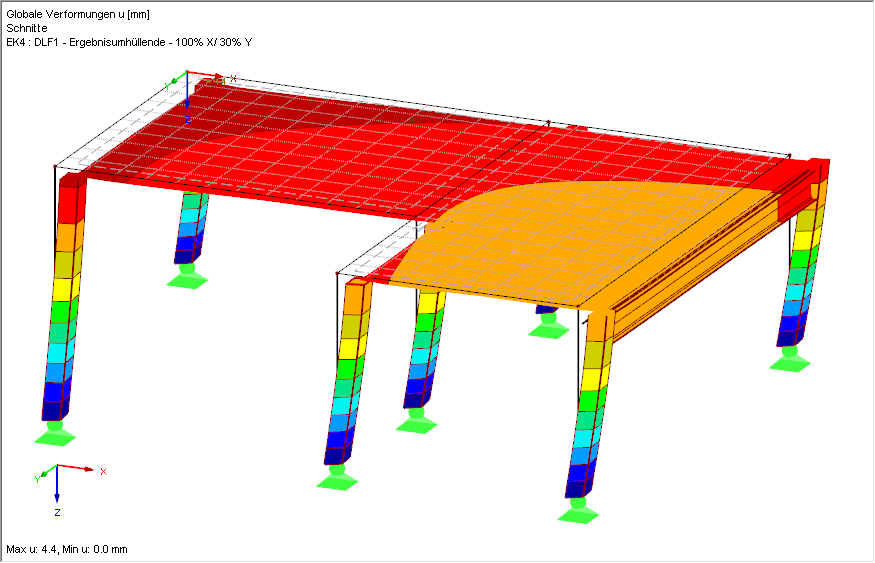This screenshot has width=875, height=563.
Task: Click the blue Z axis label at the model origin
Action: pyautogui.click(x=188, y=119)
